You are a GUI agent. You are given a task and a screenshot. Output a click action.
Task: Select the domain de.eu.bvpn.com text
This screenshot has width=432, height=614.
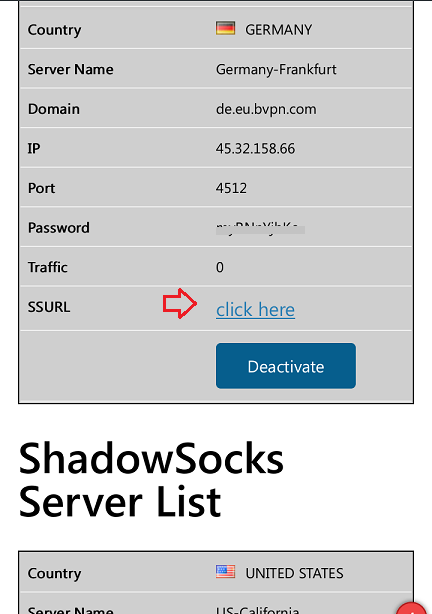point(266,109)
